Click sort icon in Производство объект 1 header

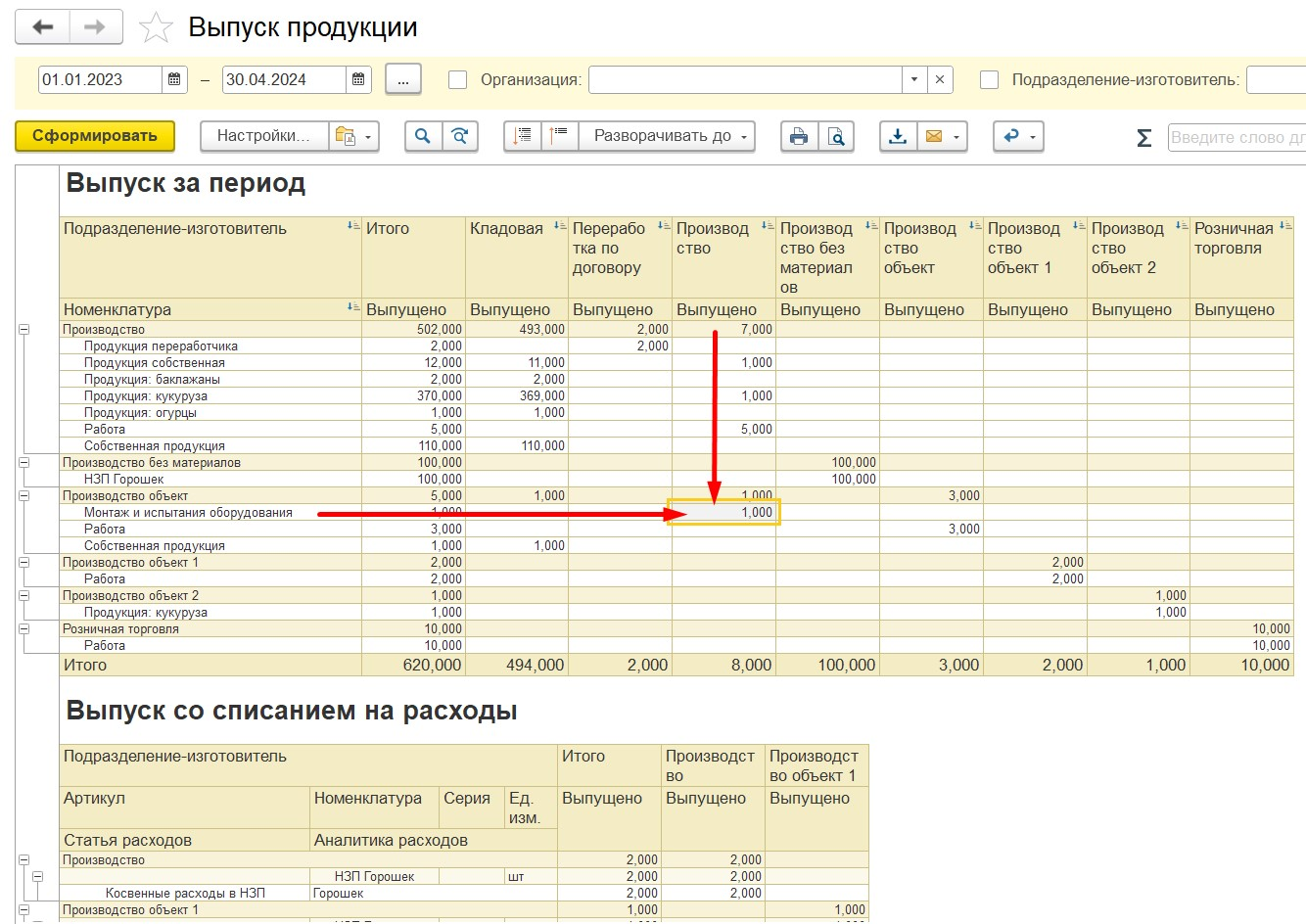click(x=1078, y=226)
